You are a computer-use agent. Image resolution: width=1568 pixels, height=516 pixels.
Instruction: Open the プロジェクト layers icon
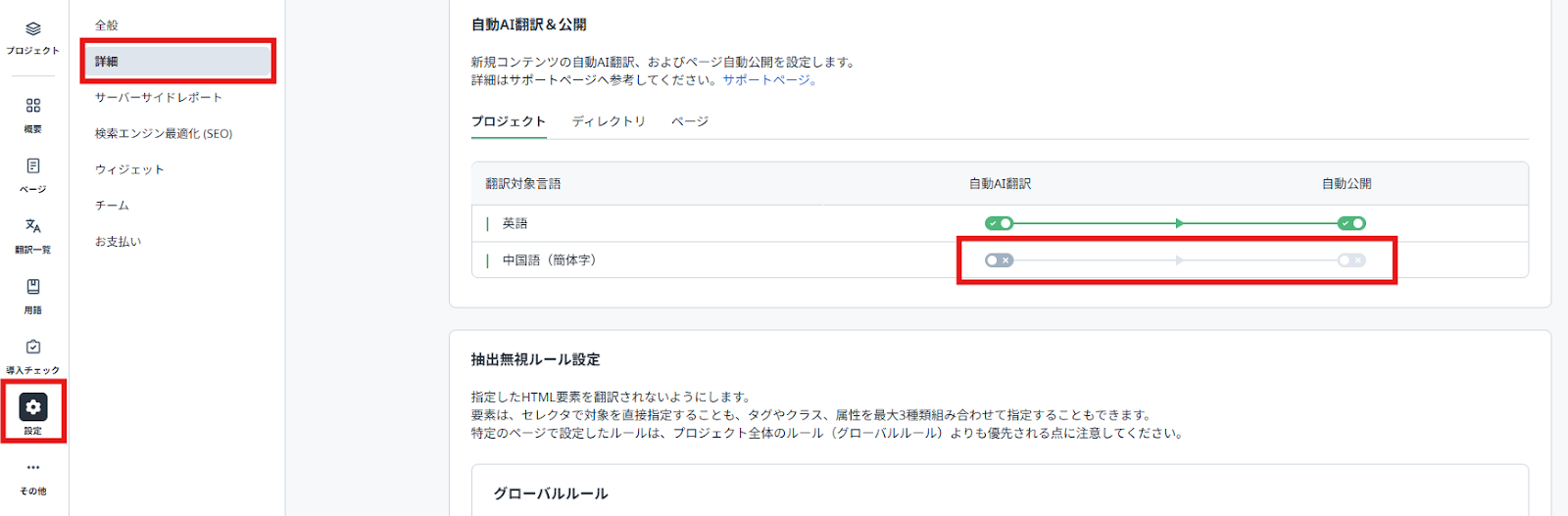pos(33,29)
